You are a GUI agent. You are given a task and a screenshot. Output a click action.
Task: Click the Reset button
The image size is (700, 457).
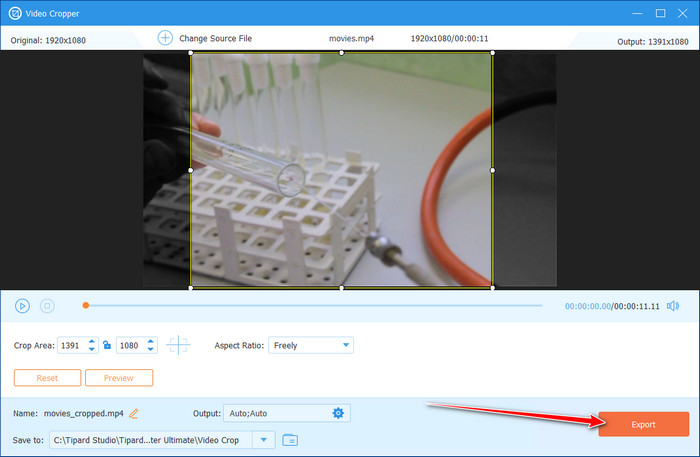[x=47, y=378]
